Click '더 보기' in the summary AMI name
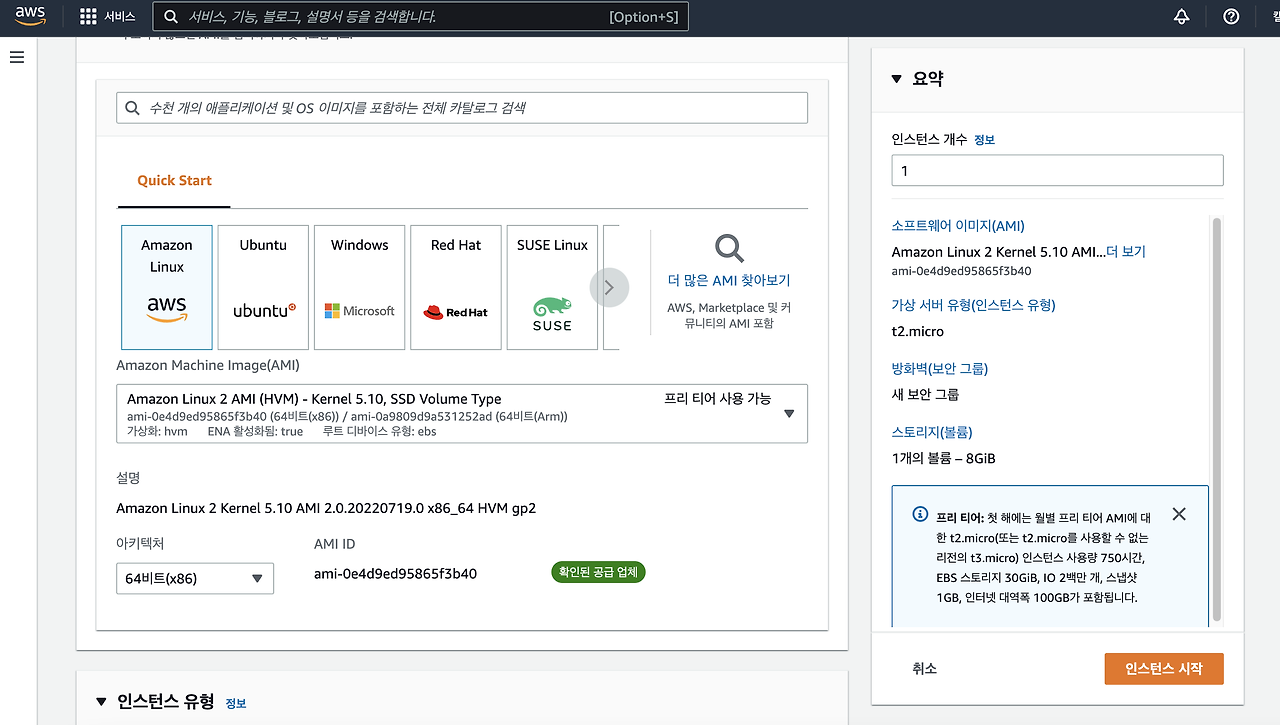 point(1126,252)
